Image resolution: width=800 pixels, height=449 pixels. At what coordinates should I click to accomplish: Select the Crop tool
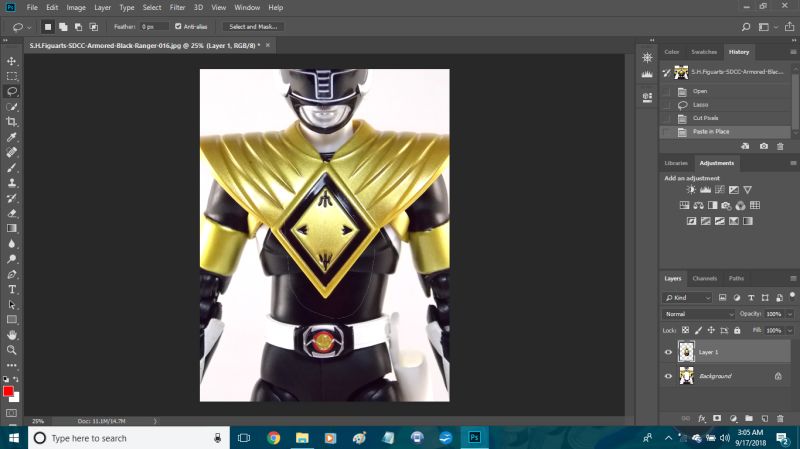click(x=12, y=122)
